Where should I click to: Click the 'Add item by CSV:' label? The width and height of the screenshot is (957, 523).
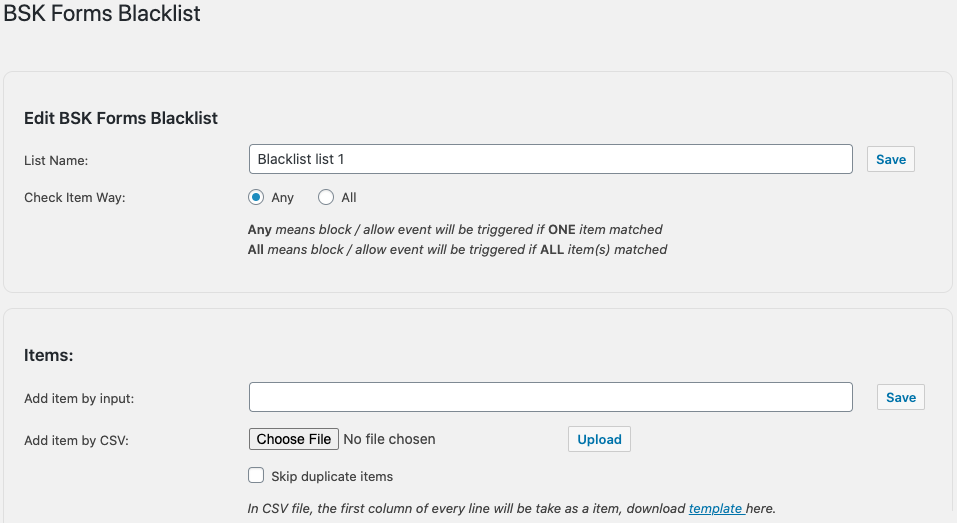(76, 441)
